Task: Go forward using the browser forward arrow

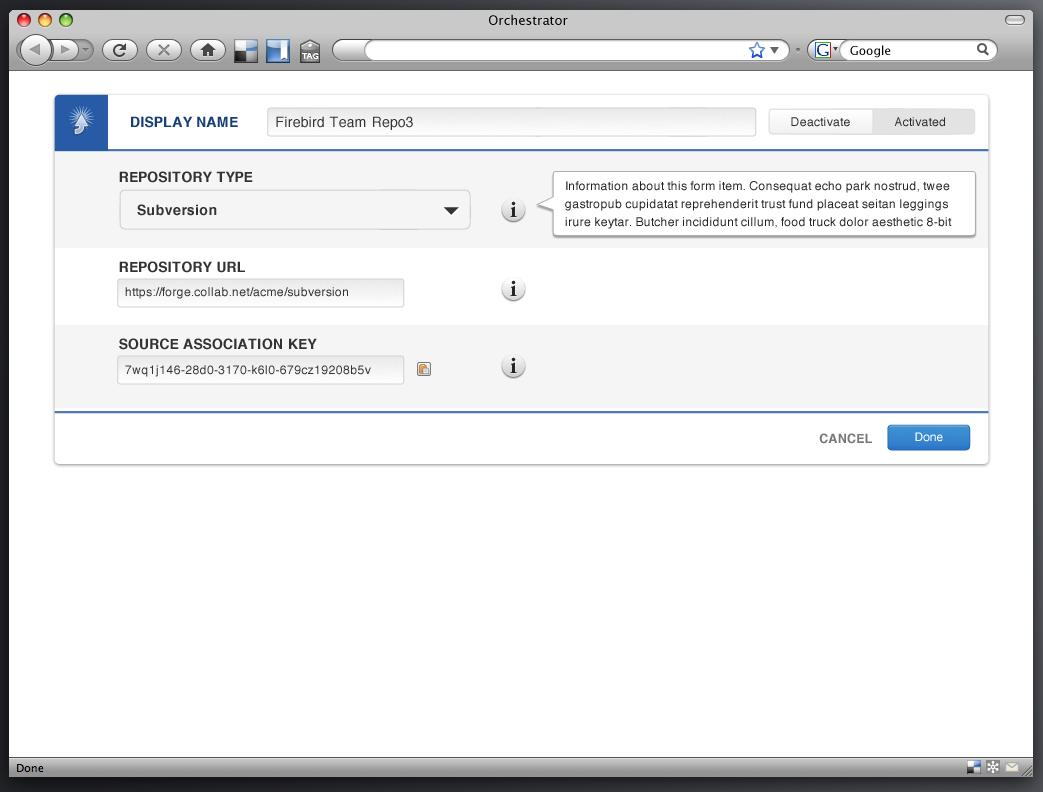Action: 65,49
